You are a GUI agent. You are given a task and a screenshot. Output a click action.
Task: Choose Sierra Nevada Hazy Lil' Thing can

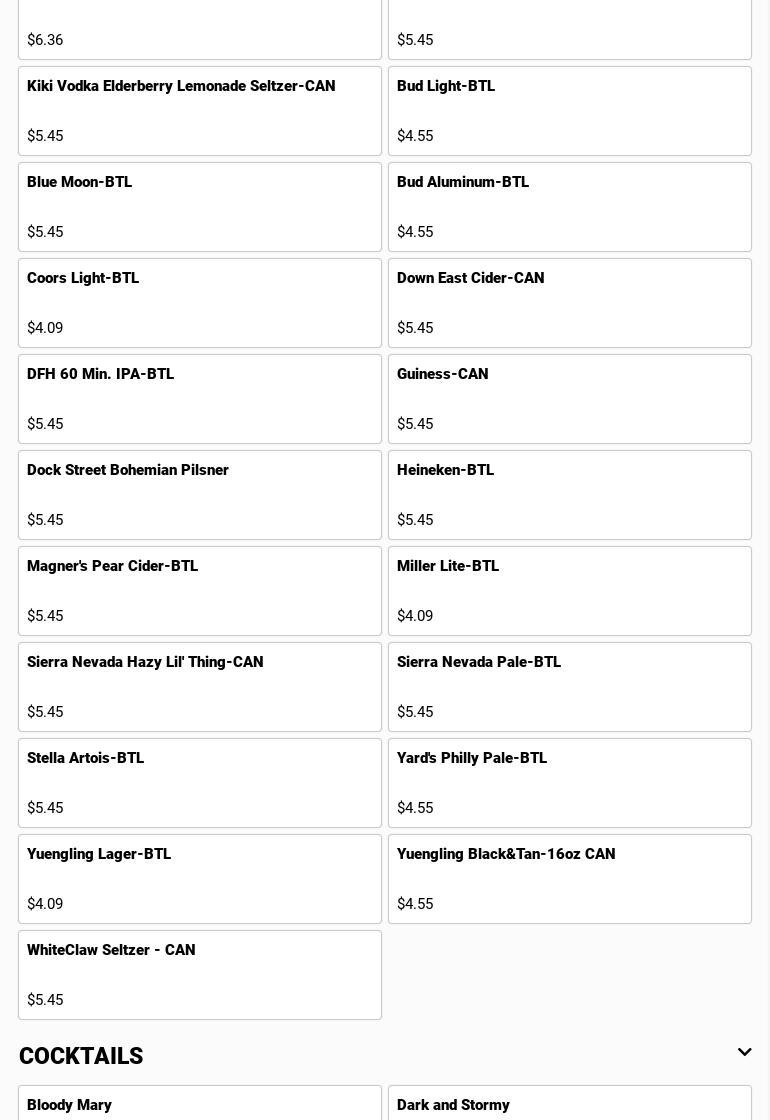200,687
